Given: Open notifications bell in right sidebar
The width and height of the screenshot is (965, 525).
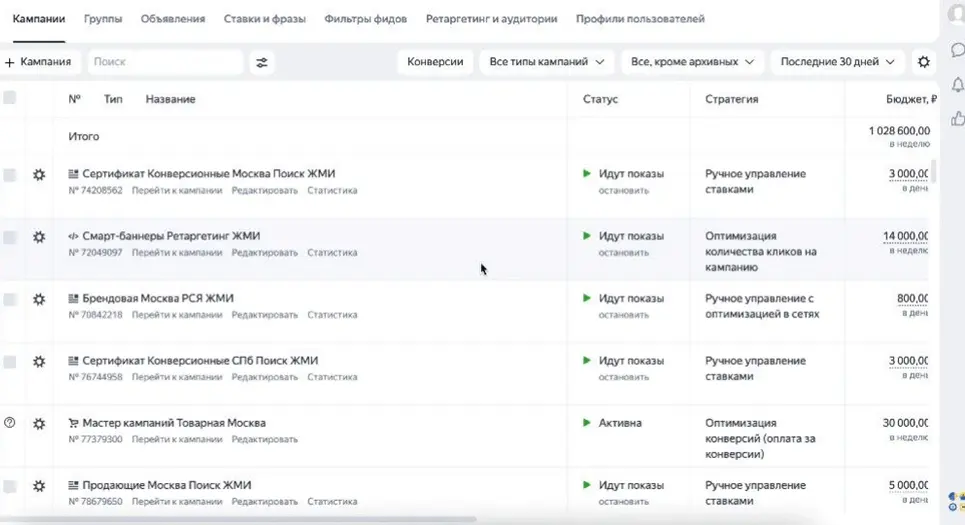Looking at the screenshot, I should 957,84.
